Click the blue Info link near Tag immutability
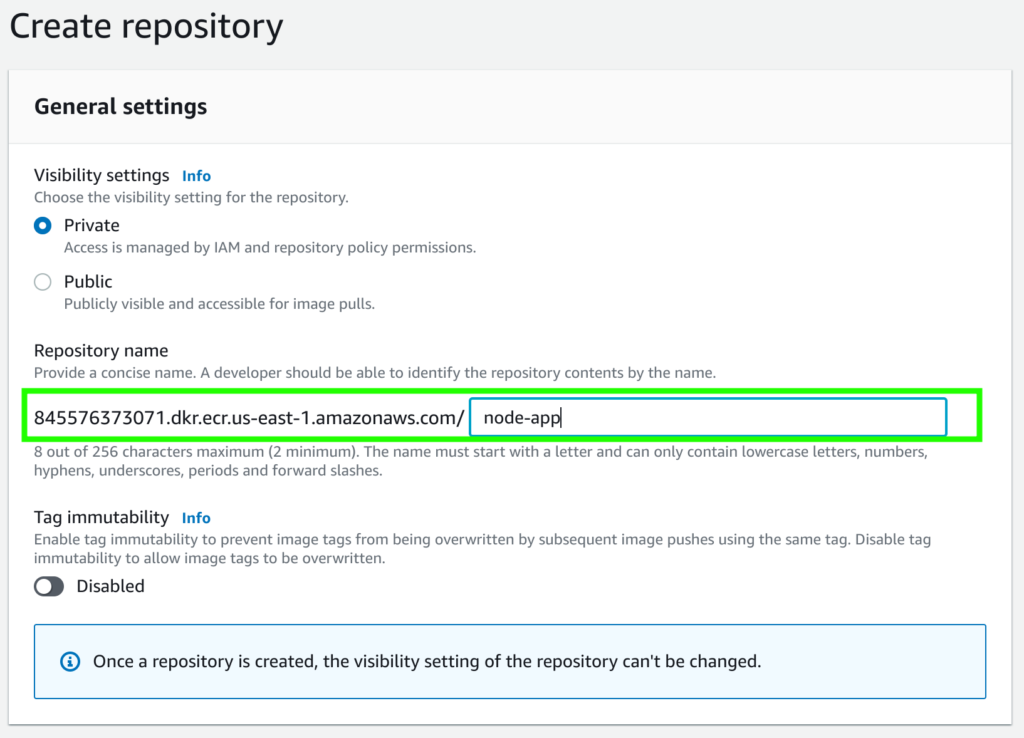 pos(196,517)
